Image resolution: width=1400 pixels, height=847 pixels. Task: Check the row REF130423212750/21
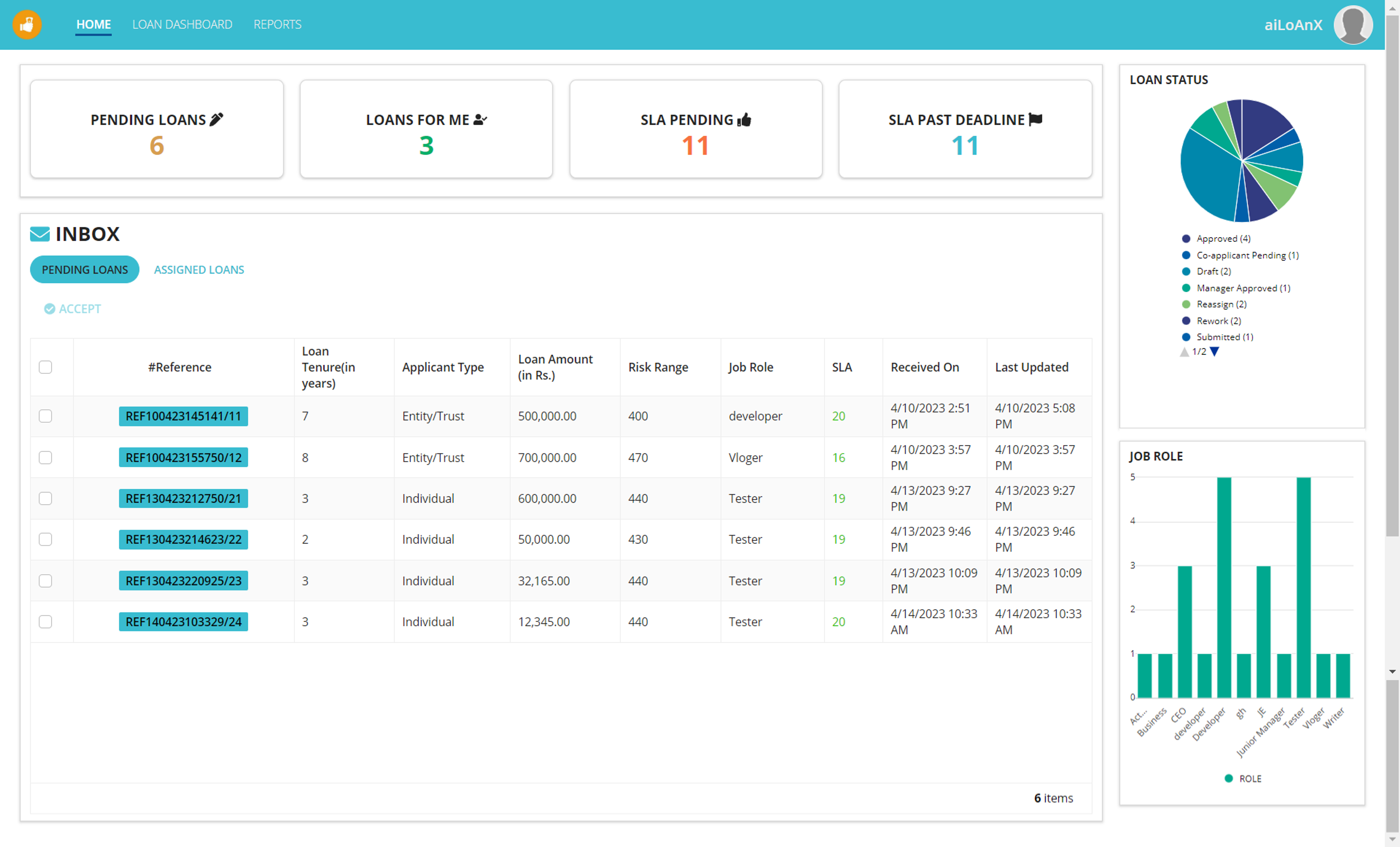click(46, 499)
